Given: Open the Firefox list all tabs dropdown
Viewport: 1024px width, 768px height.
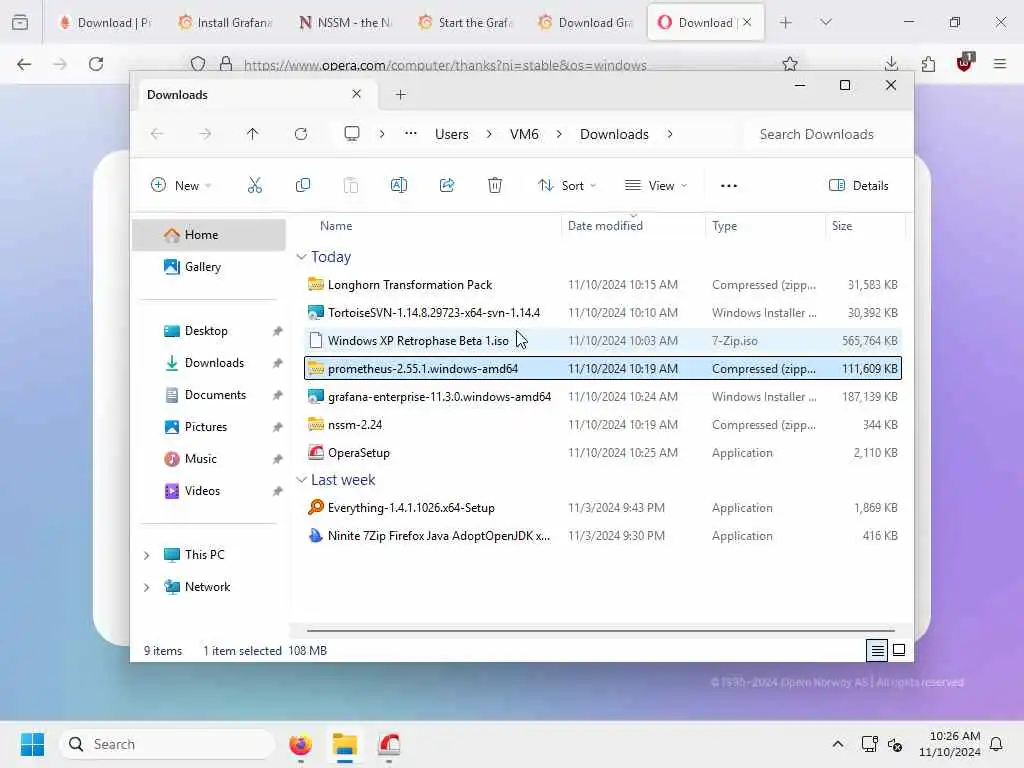Looking at the screenshot, I should coord(826,22).
